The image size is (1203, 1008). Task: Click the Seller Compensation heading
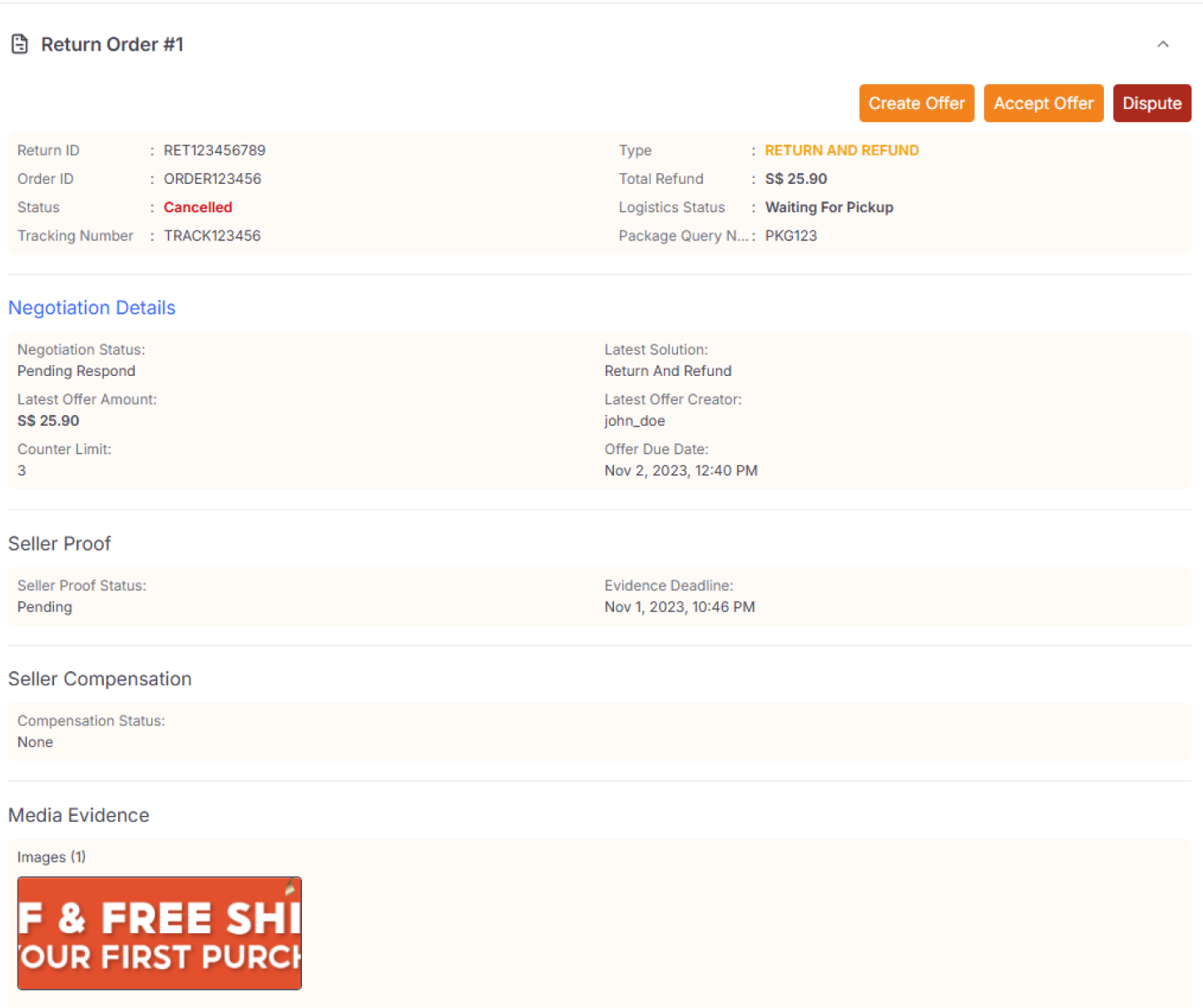(x=100, y=679)
